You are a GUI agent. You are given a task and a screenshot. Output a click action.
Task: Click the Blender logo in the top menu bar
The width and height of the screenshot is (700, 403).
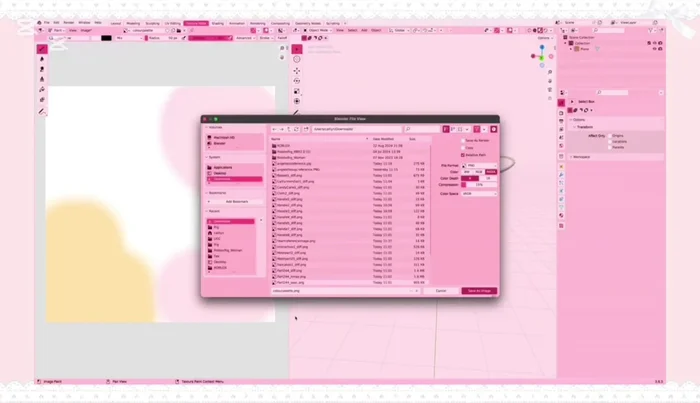pos(39,22)
